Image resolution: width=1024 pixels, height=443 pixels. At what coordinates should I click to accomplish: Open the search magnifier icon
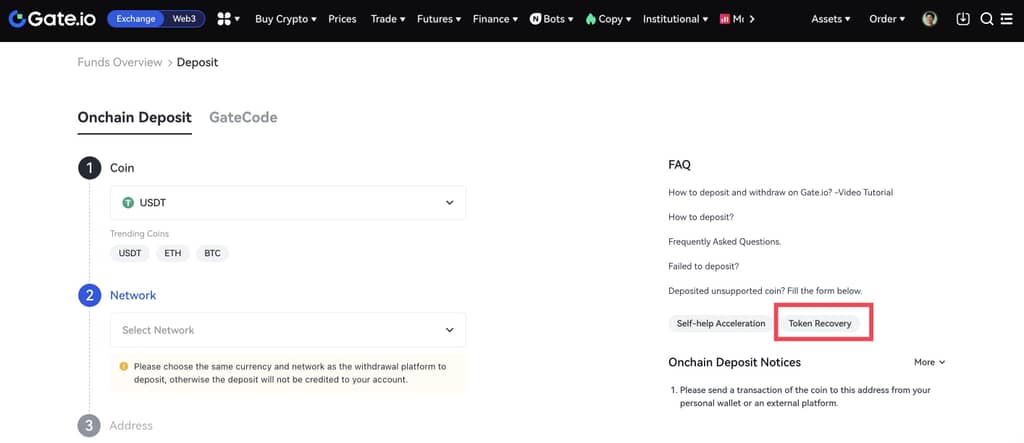point(986,19)
